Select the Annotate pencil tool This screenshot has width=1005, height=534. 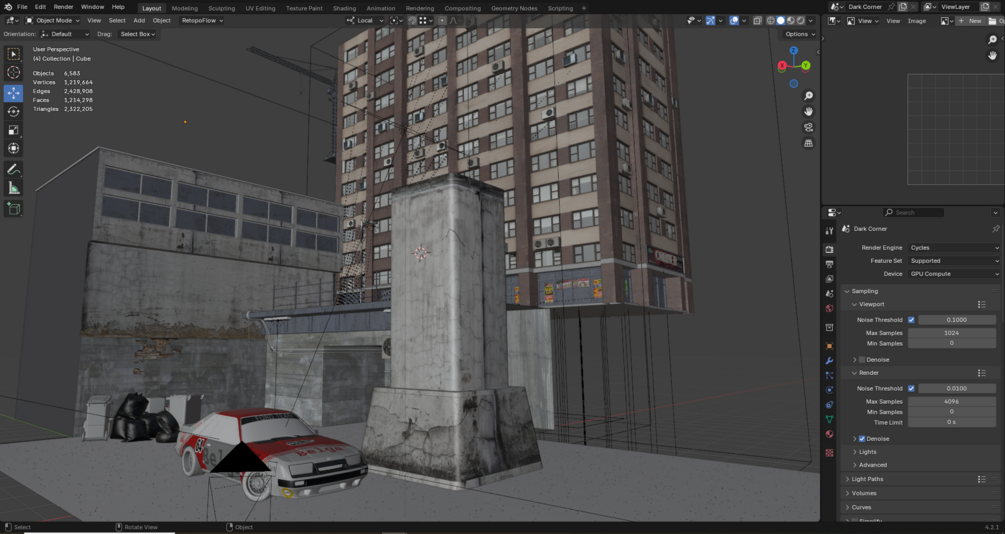click(13, 169)
